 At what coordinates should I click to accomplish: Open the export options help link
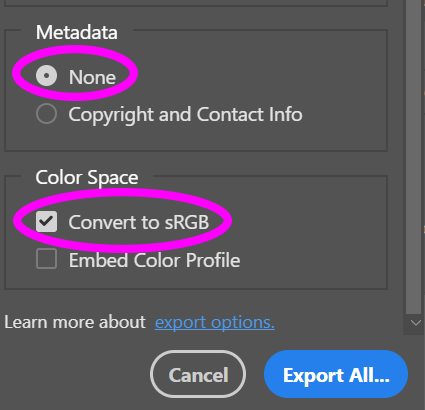click(215, 322)
